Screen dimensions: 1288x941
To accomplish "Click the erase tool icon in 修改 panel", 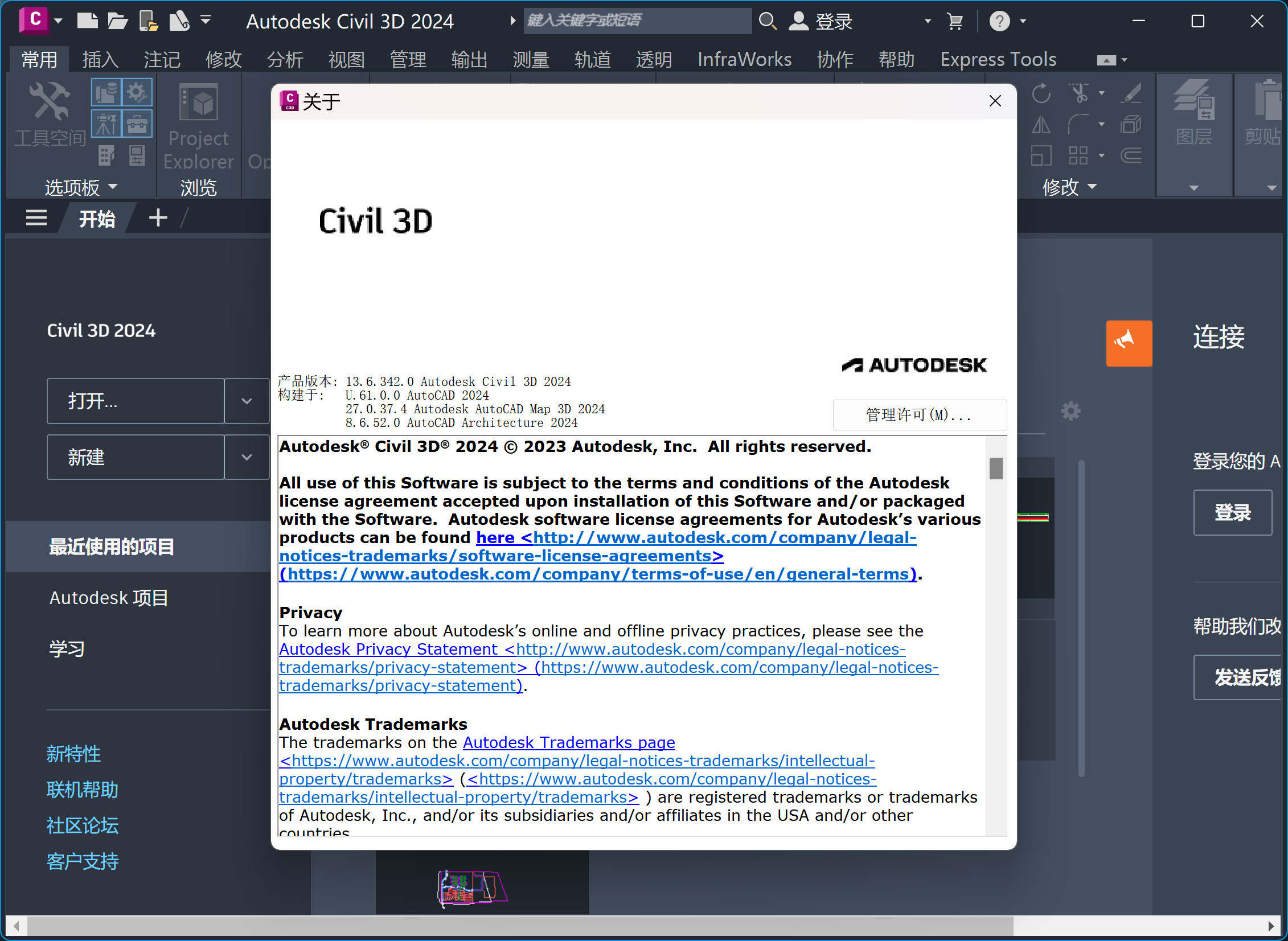I will pos(1131,93).
